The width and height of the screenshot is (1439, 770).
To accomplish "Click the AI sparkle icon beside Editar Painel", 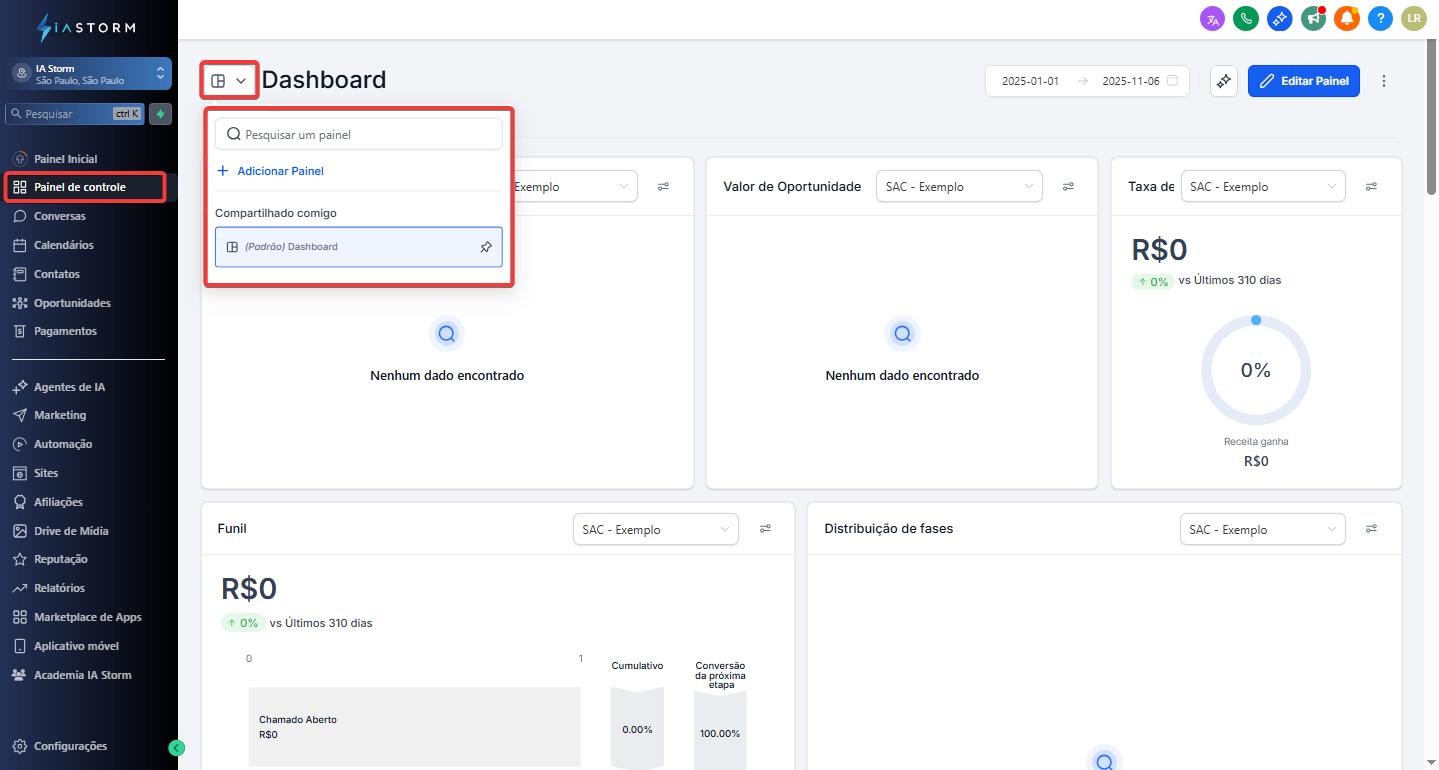I will (x=1224, y=81).
